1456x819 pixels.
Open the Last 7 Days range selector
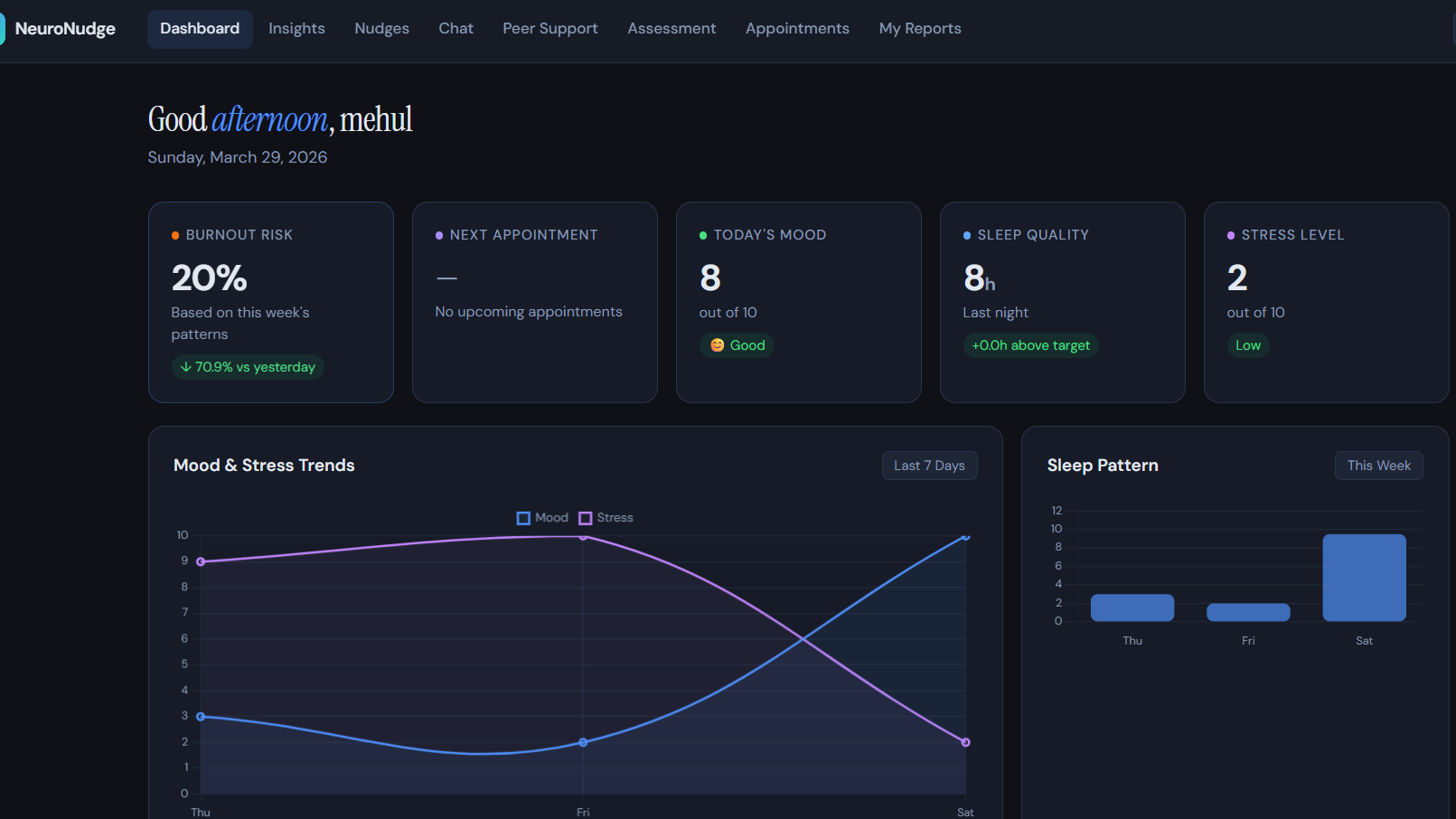929,466
